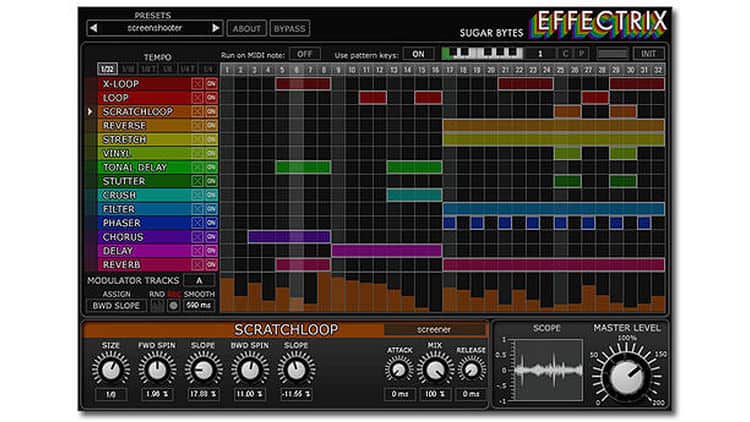Click the RND randomize modulator button
This screenshot has width=750, height=422.
tap(157, 305)
